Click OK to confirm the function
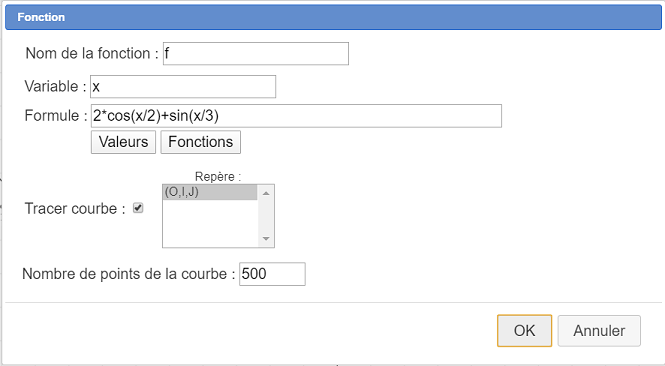The height and width of the screenshot is (366, 665). (x=524, y=330)
